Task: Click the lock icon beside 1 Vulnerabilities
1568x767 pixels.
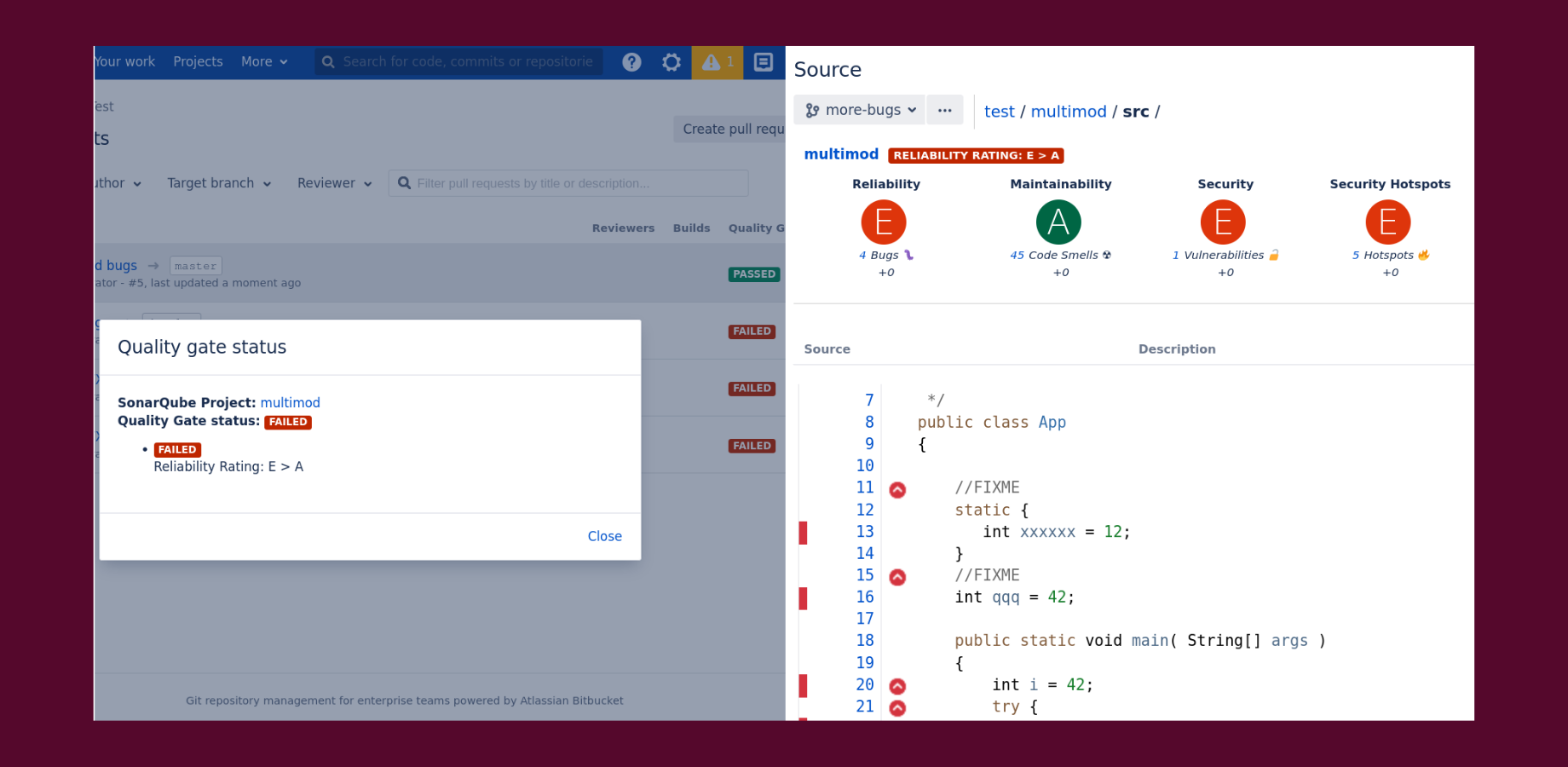Action: point(1274,255)
